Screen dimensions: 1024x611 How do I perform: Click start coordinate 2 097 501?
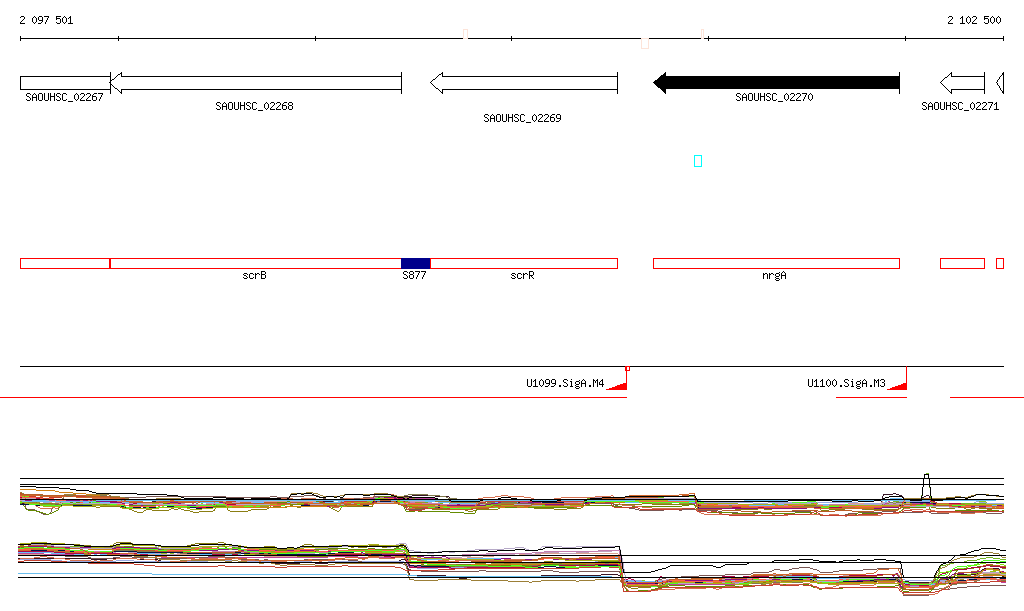pos(46,20)
